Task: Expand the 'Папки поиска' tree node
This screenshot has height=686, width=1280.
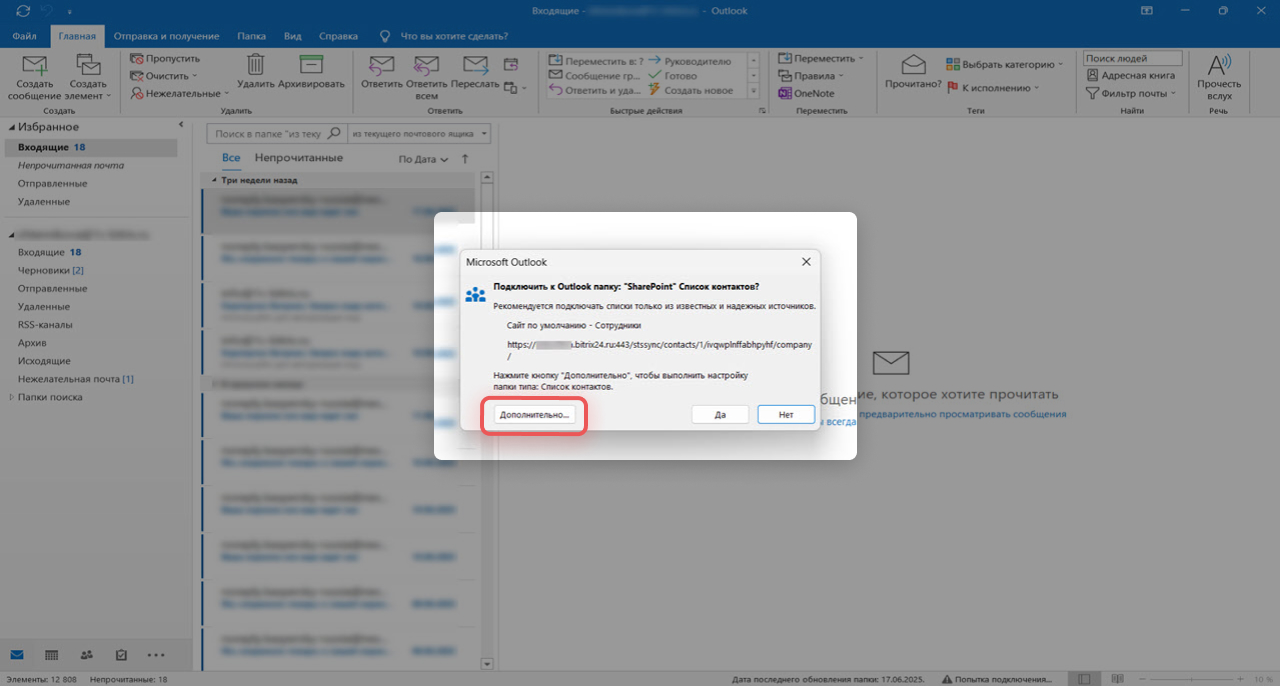Action: tap(11, 397)
